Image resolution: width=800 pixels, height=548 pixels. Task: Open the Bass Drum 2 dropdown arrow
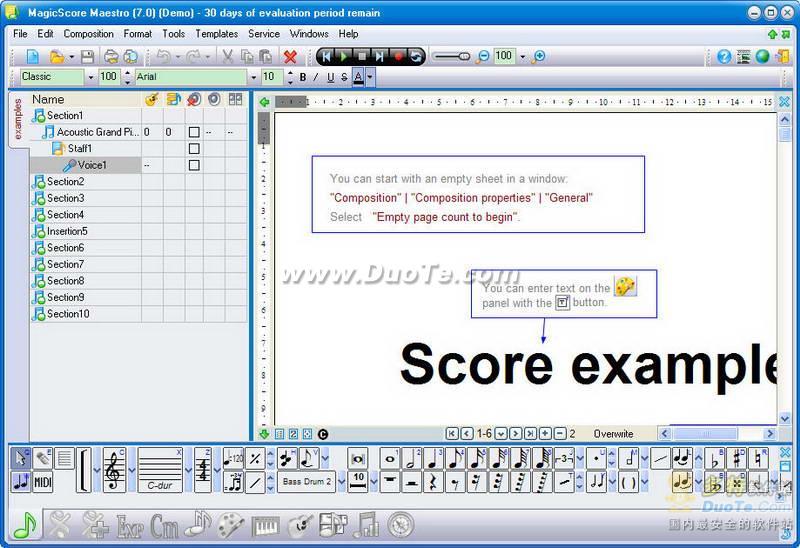[341, 482]
